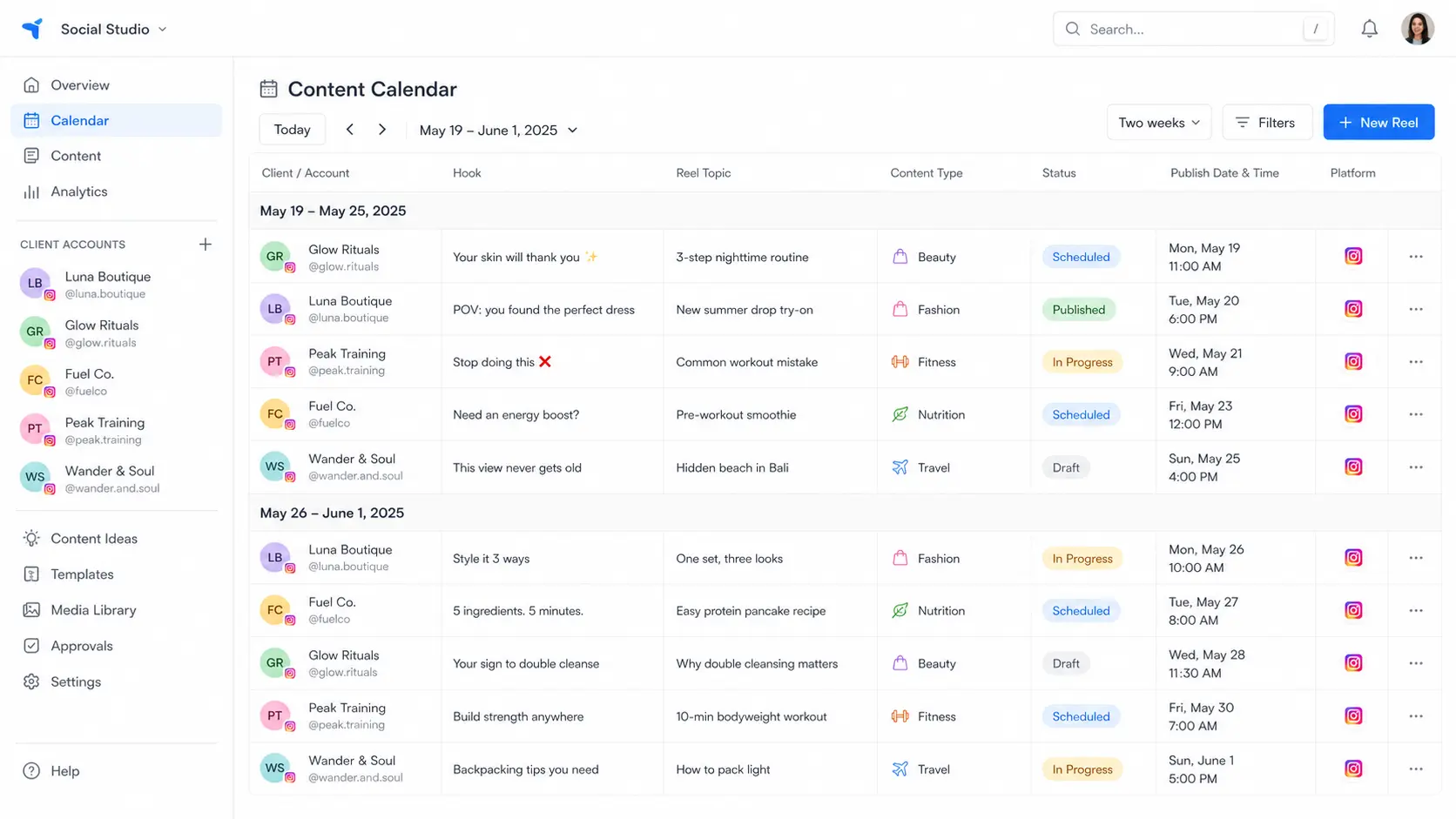Click Instagram platform icon for Wander & Soul May 25
The width and height of the screenshot is (1456, 819).
(1352, 467)
